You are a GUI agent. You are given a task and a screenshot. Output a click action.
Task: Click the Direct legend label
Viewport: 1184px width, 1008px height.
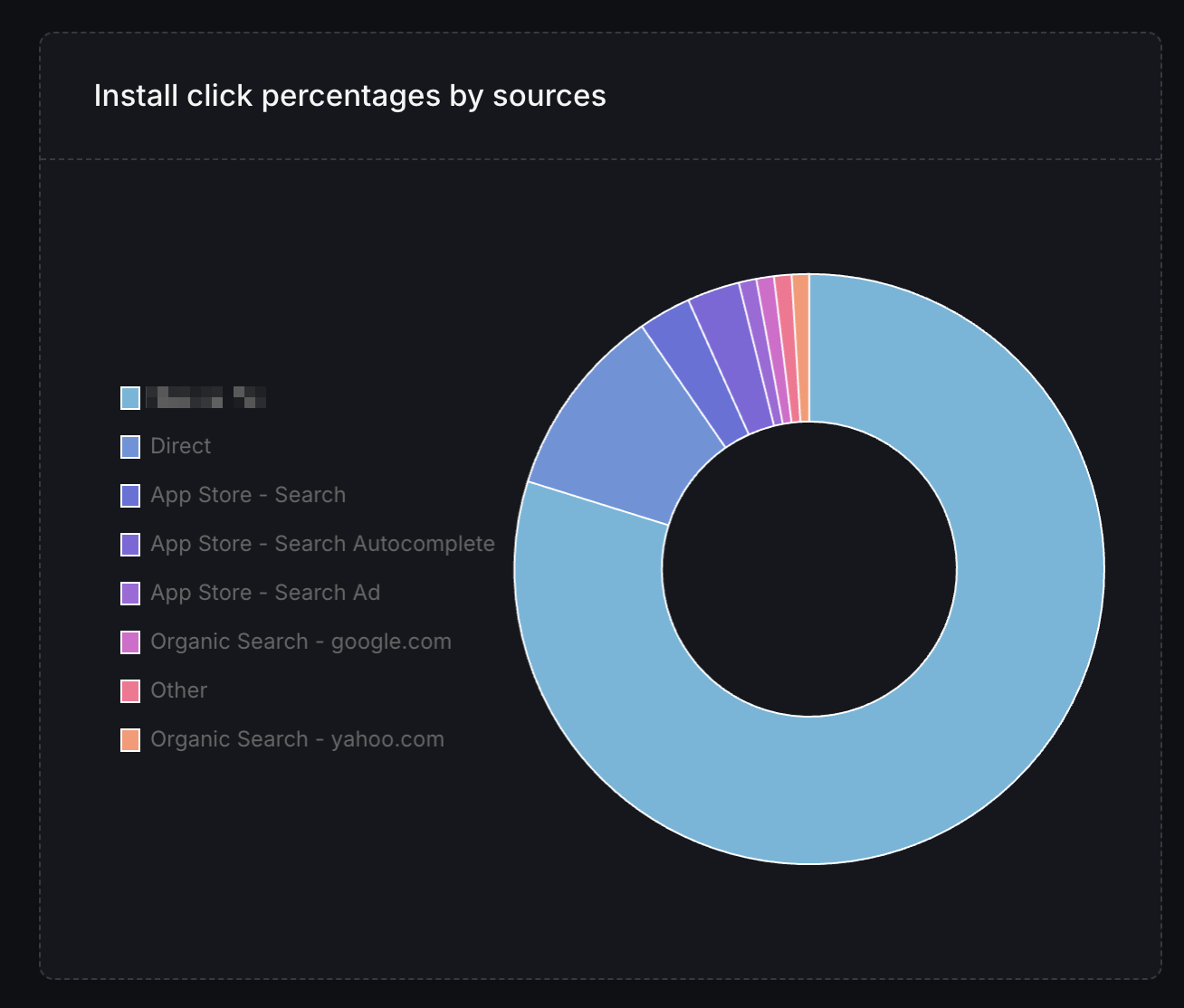tap(181, 446)
